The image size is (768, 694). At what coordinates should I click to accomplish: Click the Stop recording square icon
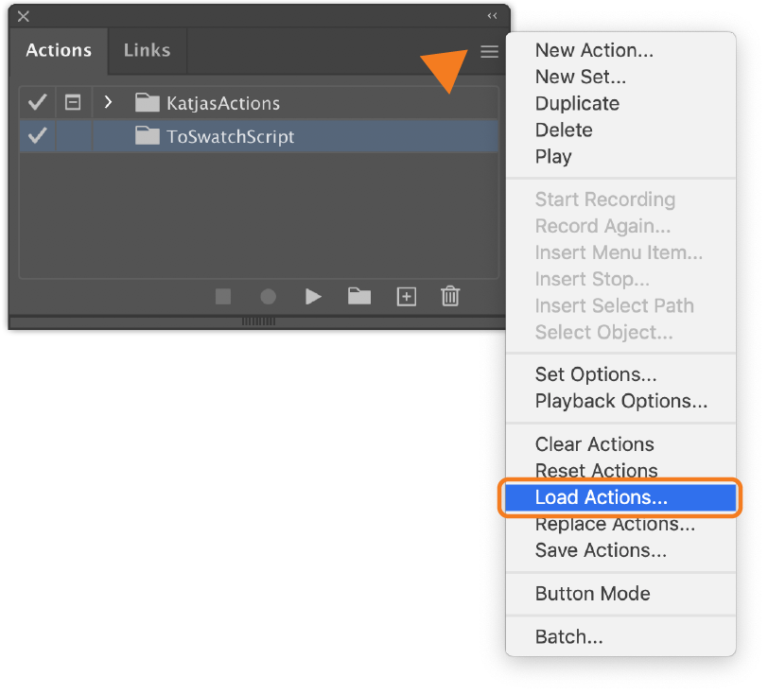click(x=223, y=297)
